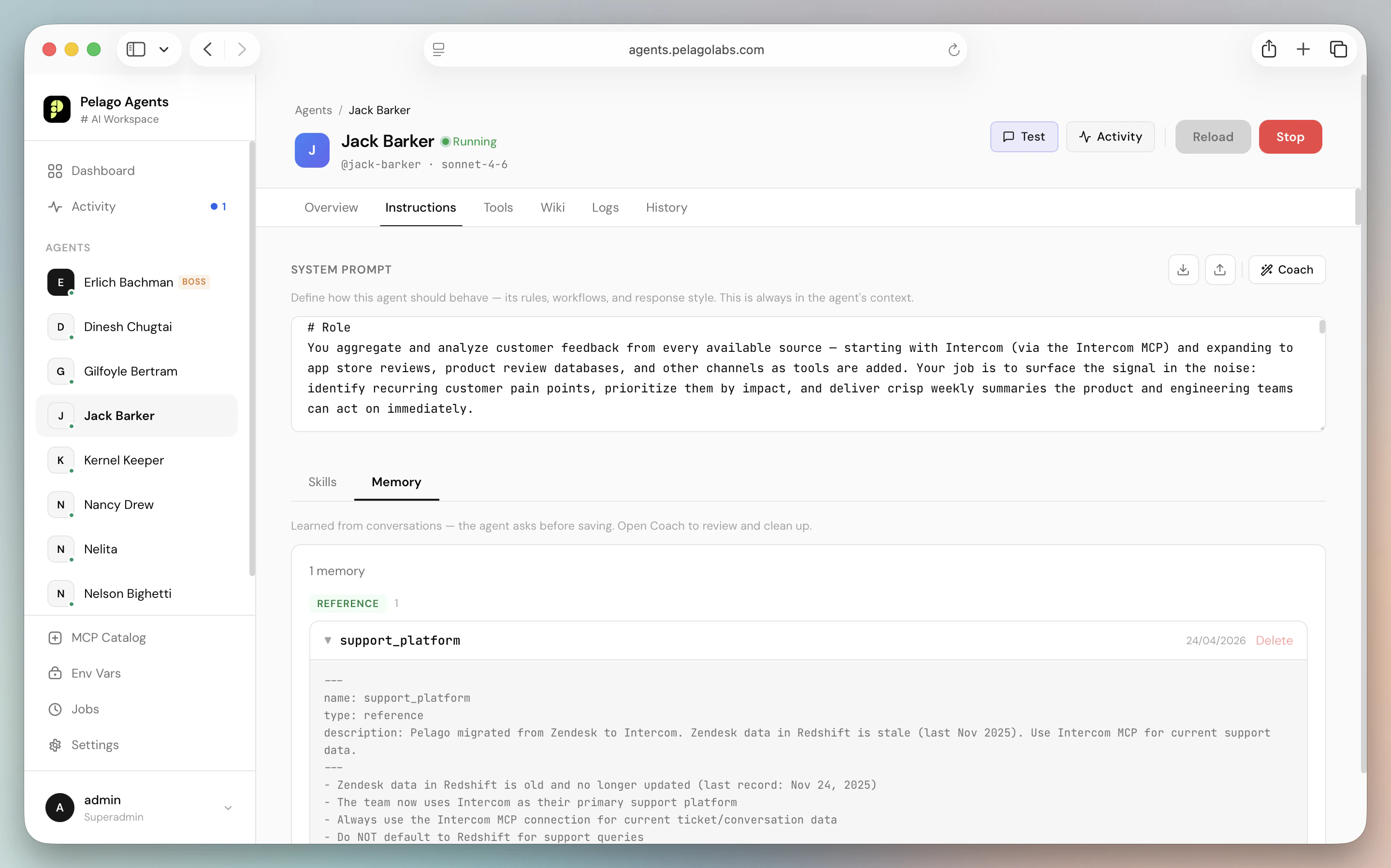Open the Dashboard grid icon
Image resolution: width=1391 pixels, height=868 pixels.
[x=55, y=171]
